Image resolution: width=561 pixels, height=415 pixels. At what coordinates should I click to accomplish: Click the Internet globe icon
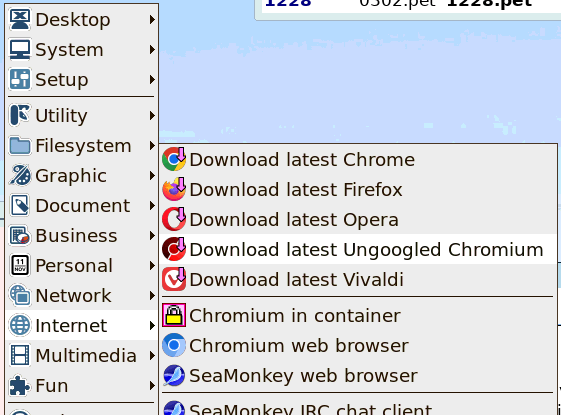(20, 325)
